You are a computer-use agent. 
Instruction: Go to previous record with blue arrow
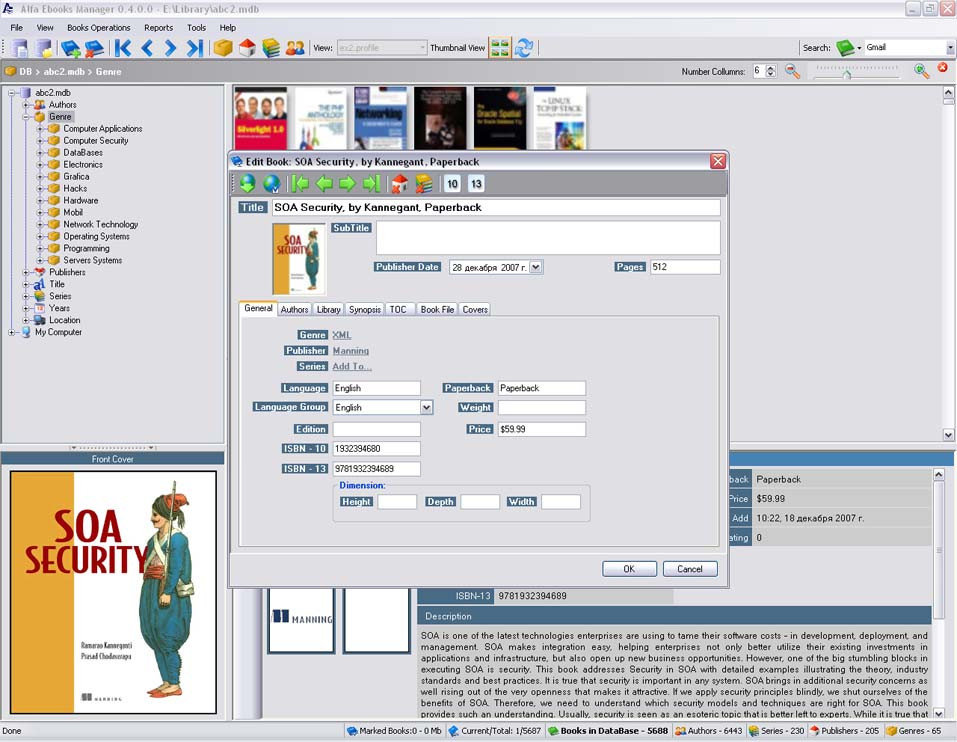146,48
